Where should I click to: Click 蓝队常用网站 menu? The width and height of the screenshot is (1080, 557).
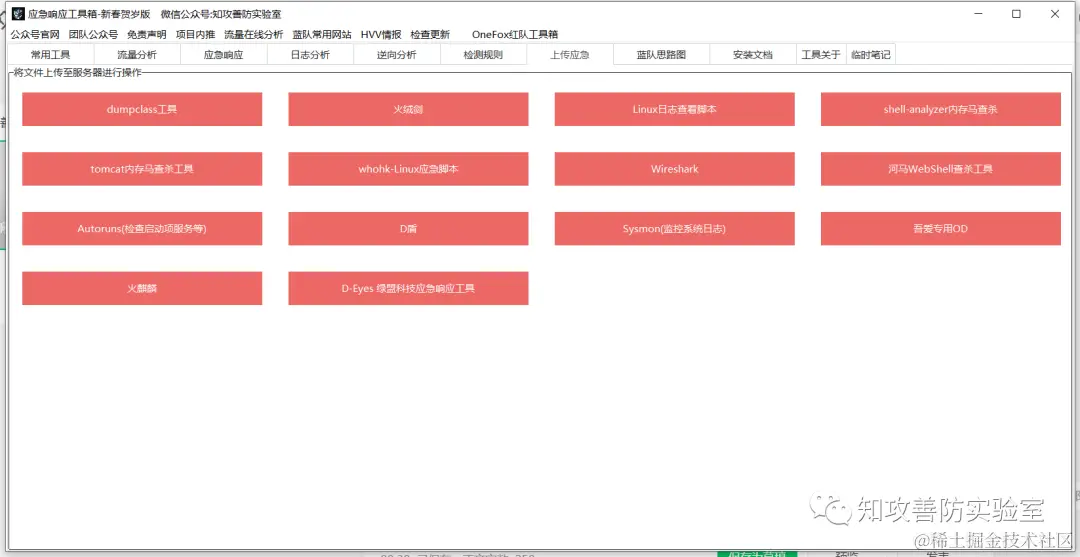pyautogui.click(x=322, y=34)
